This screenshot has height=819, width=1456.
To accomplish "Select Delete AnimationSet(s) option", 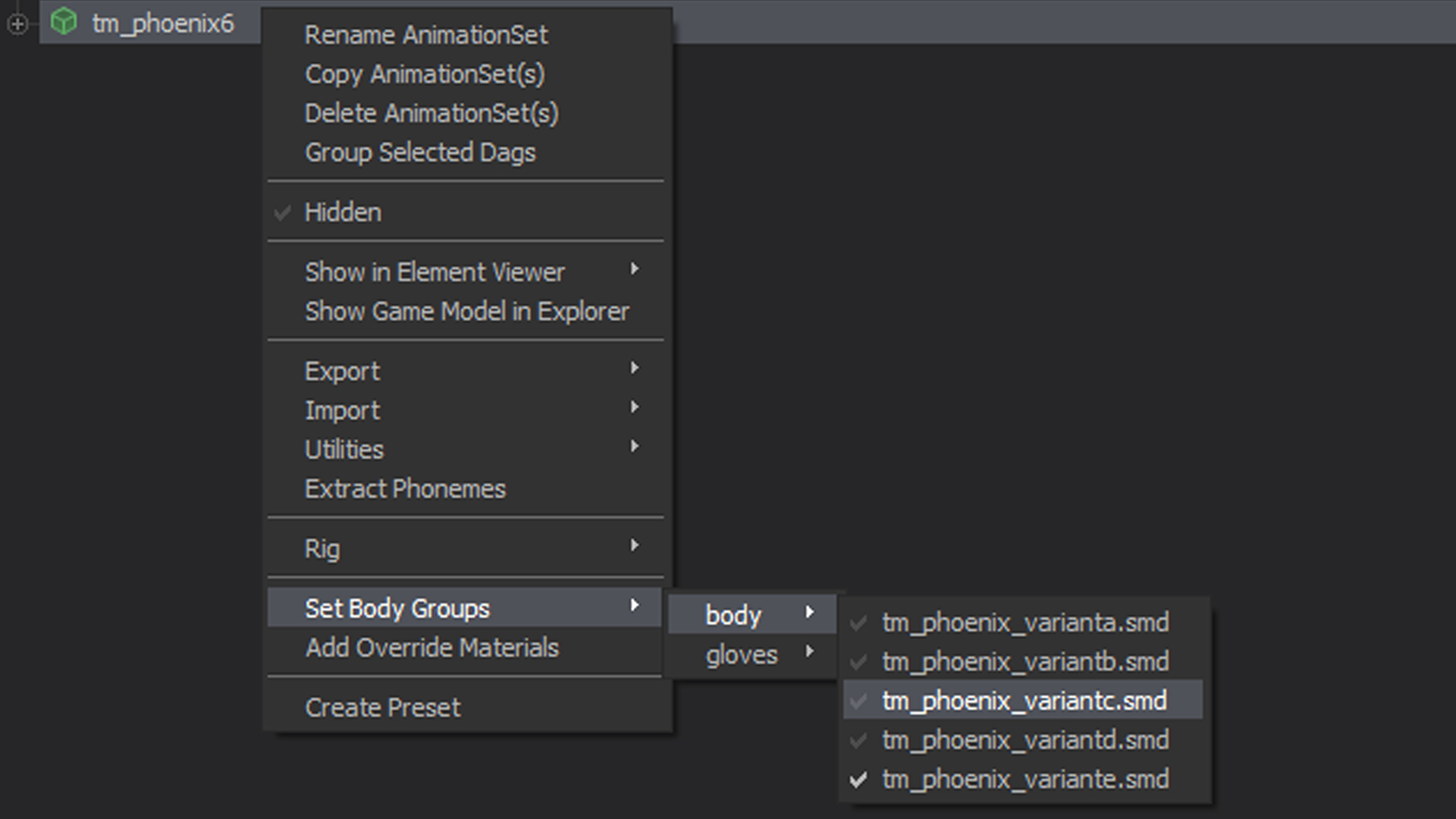I will click(x=431, y=114).
